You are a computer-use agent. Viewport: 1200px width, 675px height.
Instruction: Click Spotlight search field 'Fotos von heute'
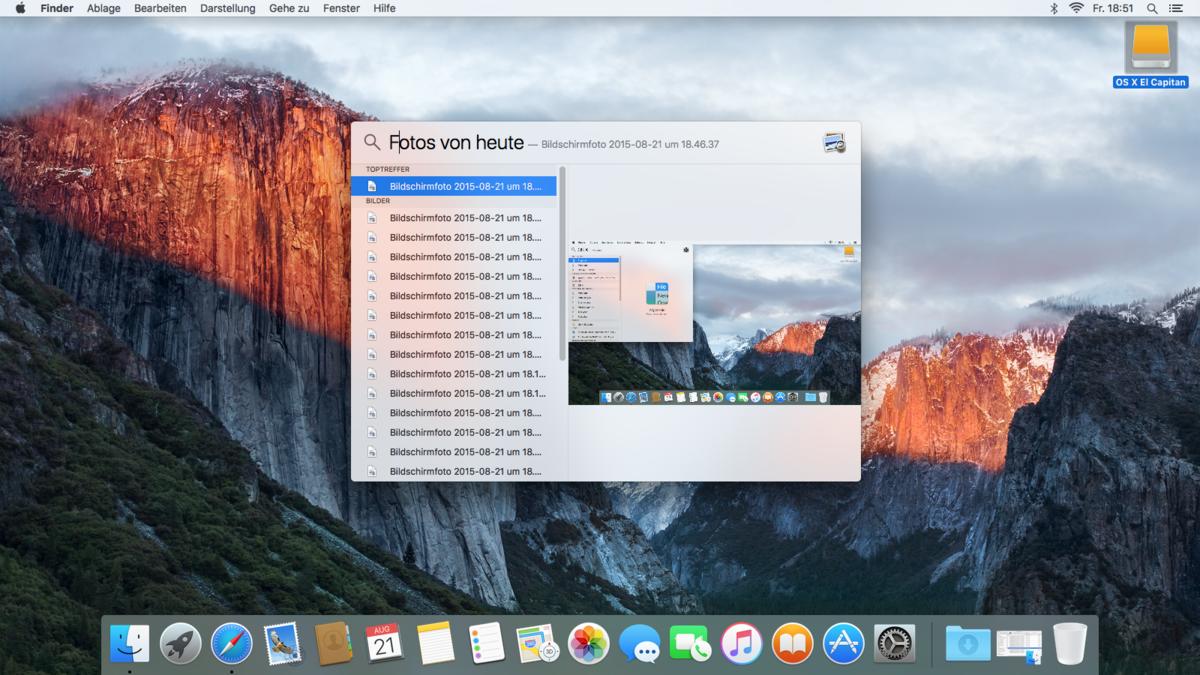[x=456, y=143]
